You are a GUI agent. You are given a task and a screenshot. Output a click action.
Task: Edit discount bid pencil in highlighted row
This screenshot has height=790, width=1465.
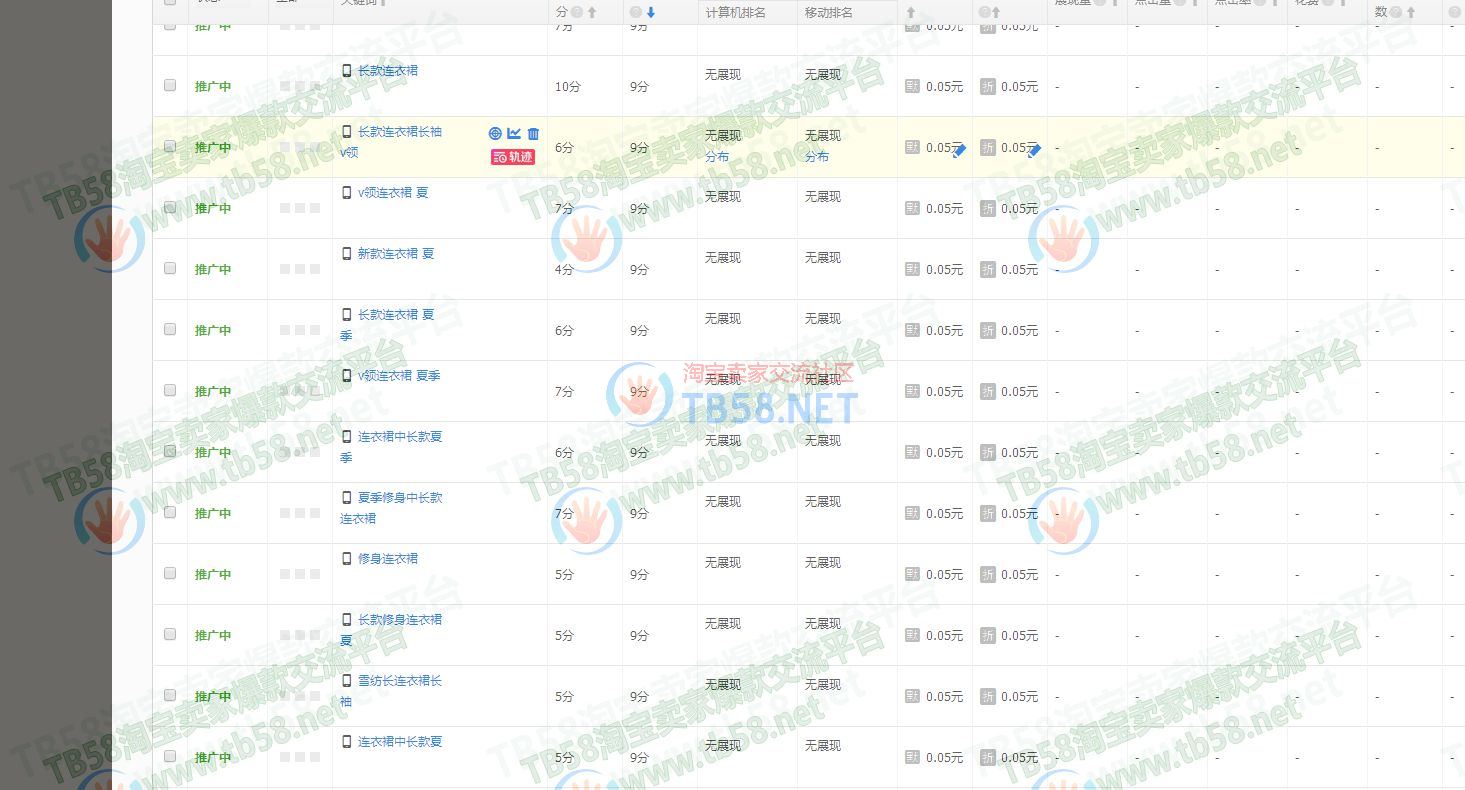[x=1034, y=150]
